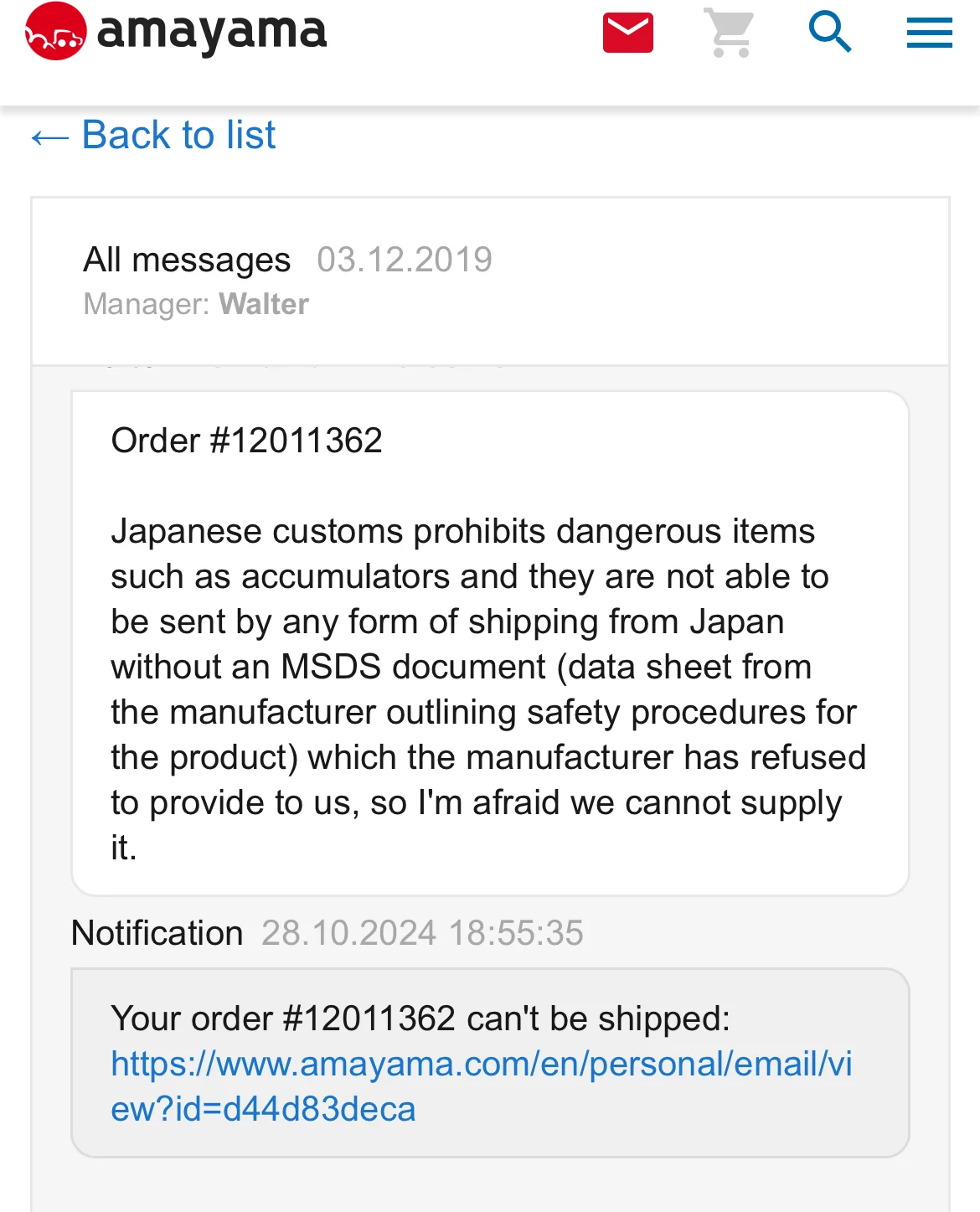Open the hamburger menu icon

click(929, 33)
